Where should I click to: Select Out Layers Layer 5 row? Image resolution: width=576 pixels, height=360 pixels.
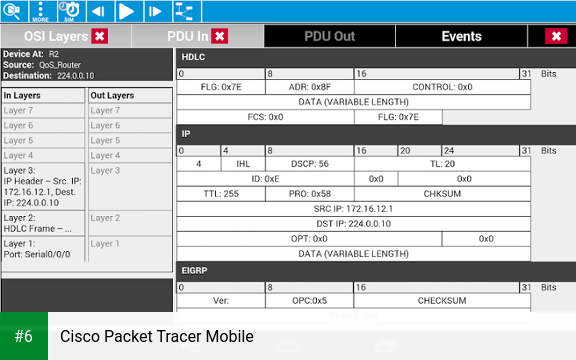click(x=130, y=140)
